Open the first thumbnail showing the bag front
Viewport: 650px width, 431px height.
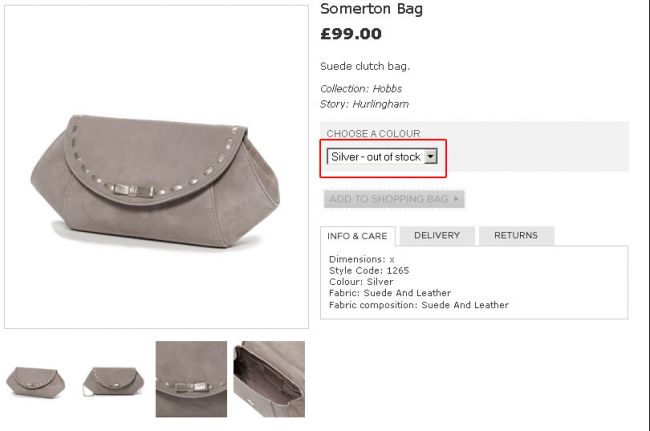click(37, 380)
